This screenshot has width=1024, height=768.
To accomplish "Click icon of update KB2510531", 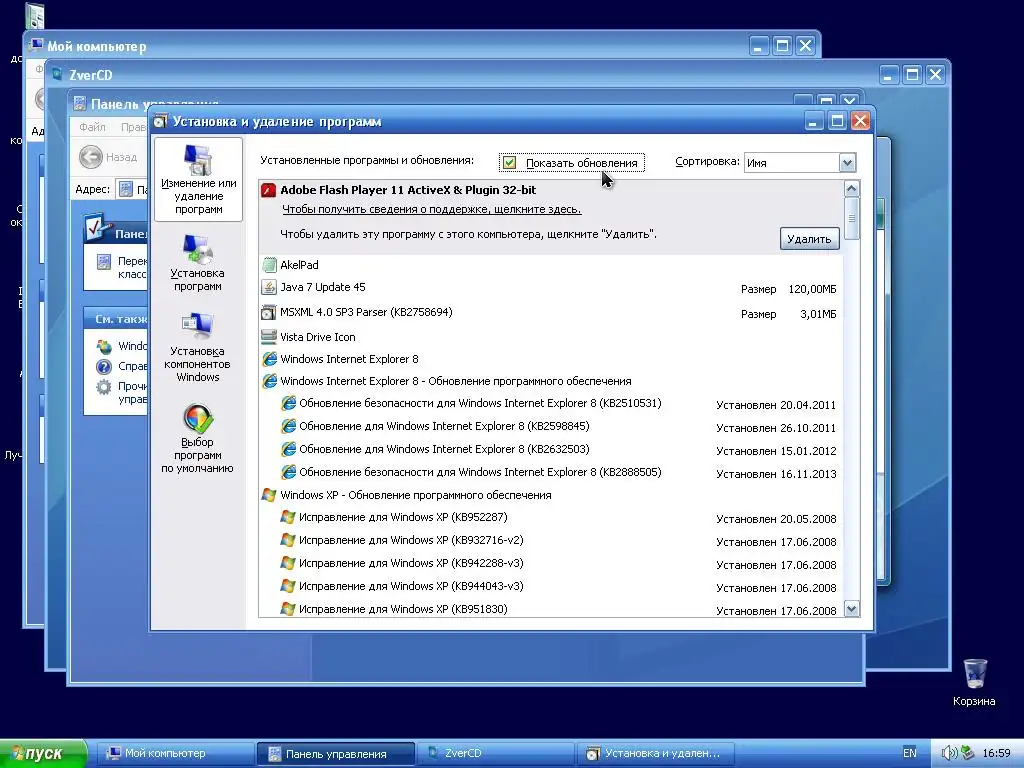I will point(288,404).
